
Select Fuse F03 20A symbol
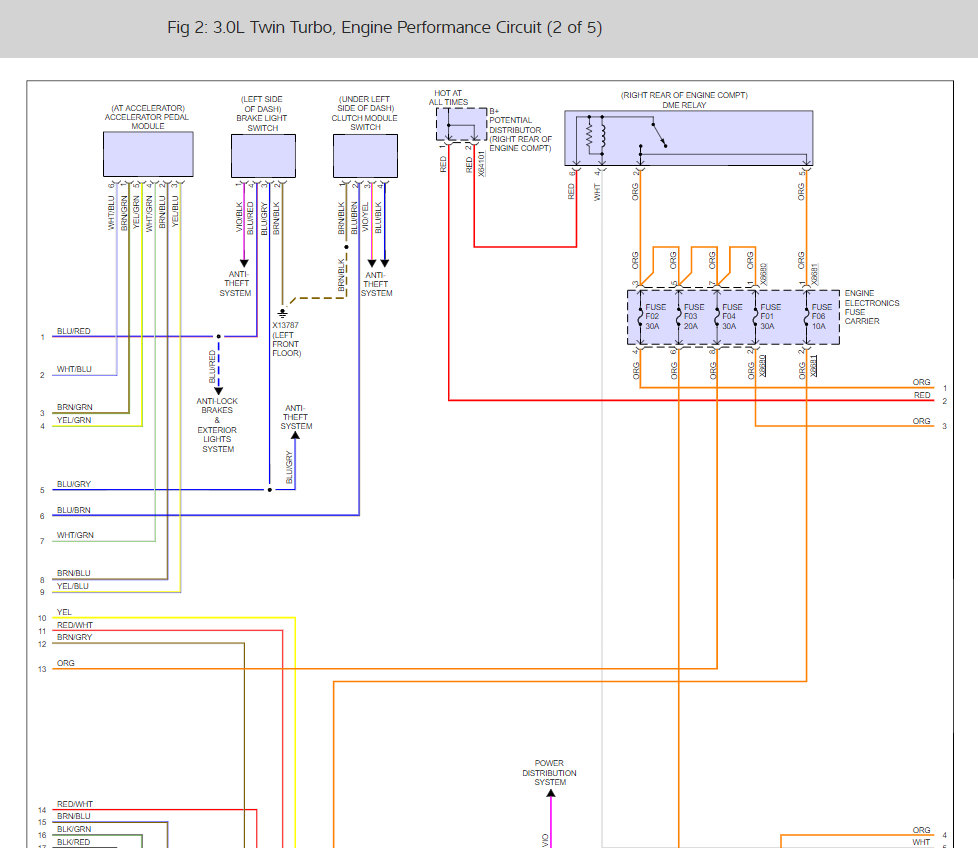[687, 317]
